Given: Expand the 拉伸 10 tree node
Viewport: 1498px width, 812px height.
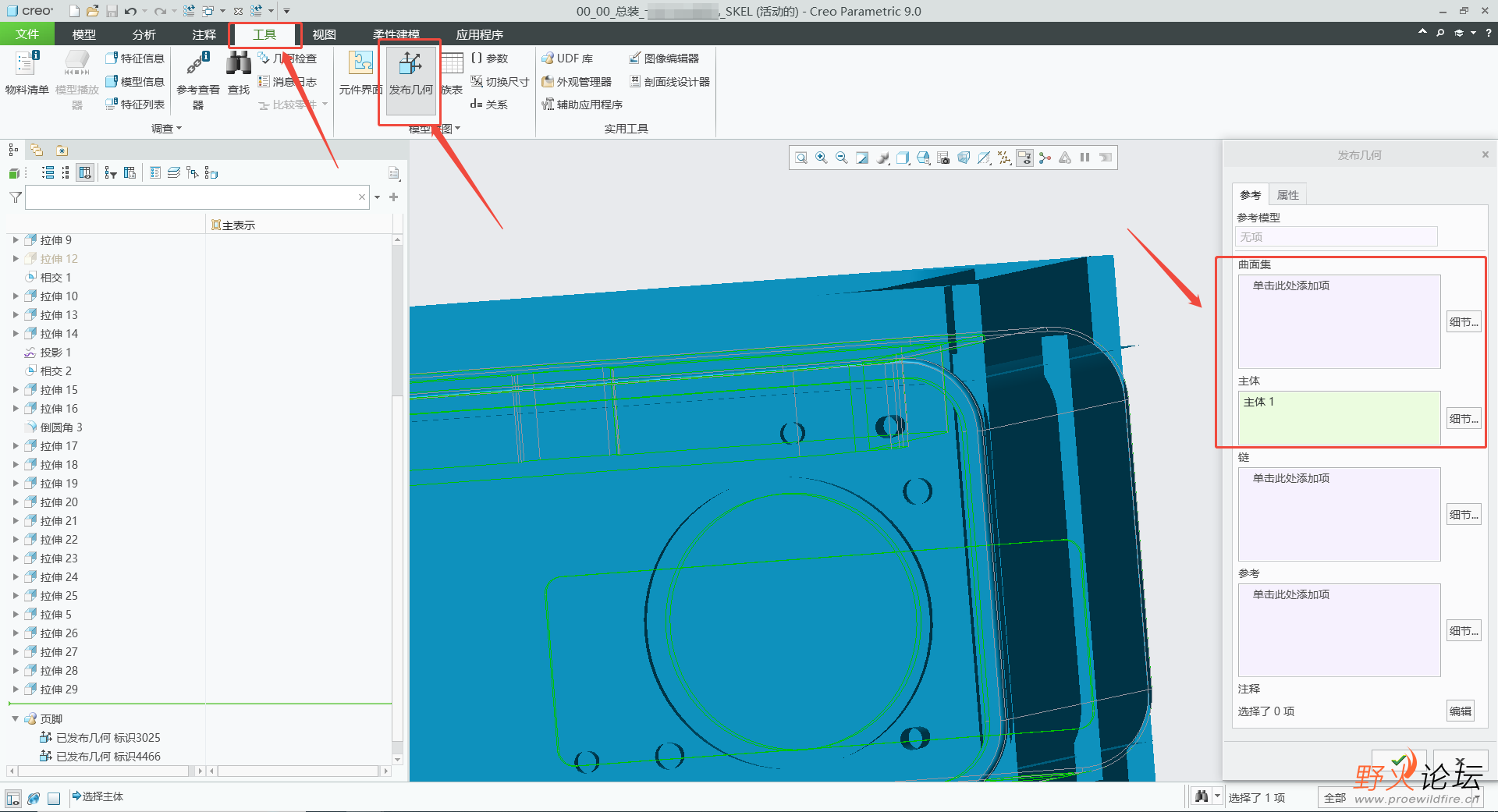Looking at the screenshot, I should 16,296.
